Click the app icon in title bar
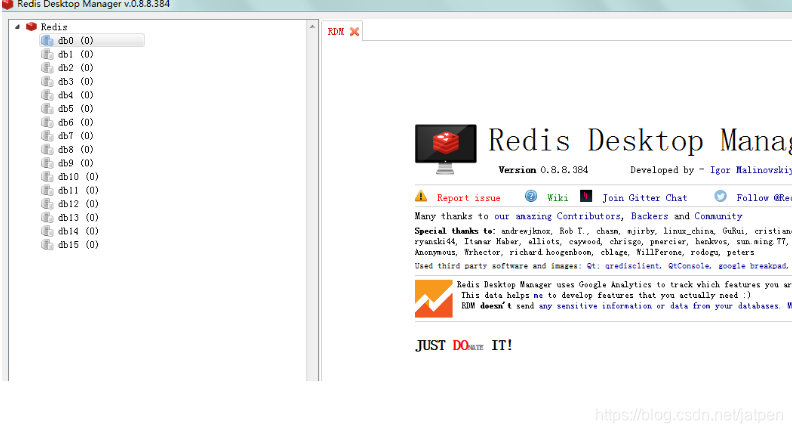Viewport: 792px width, 433px height. tap(8, 5)
